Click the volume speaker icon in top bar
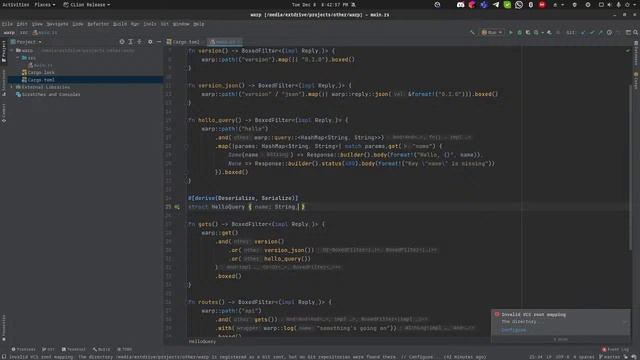Screen dimensions: 640x360 click(x=609, y=5)
